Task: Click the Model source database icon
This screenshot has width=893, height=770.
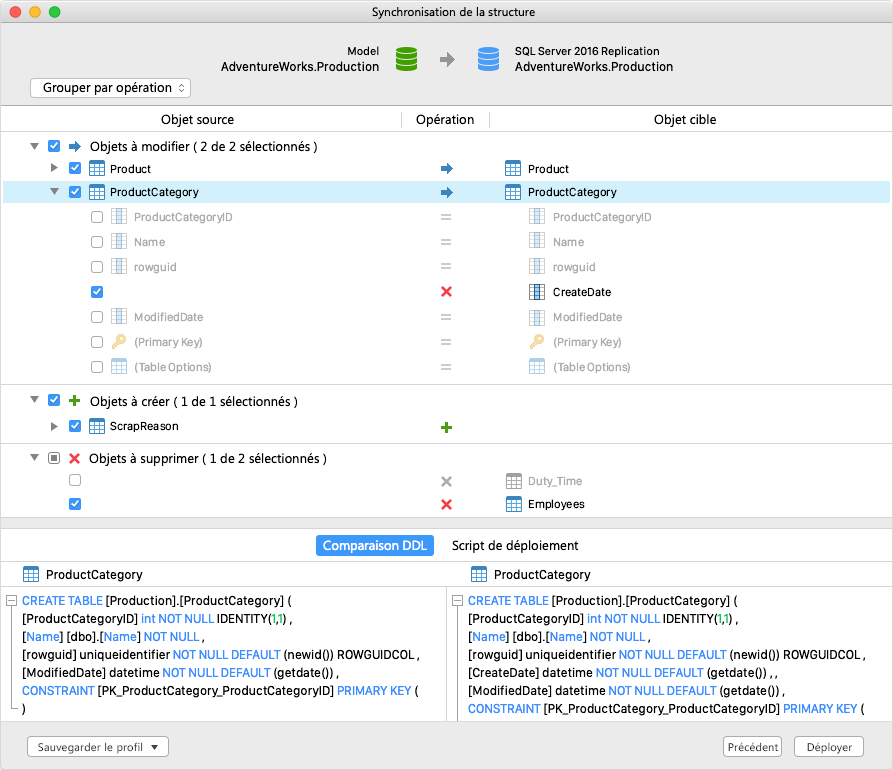Action: [x=406, y=58]
